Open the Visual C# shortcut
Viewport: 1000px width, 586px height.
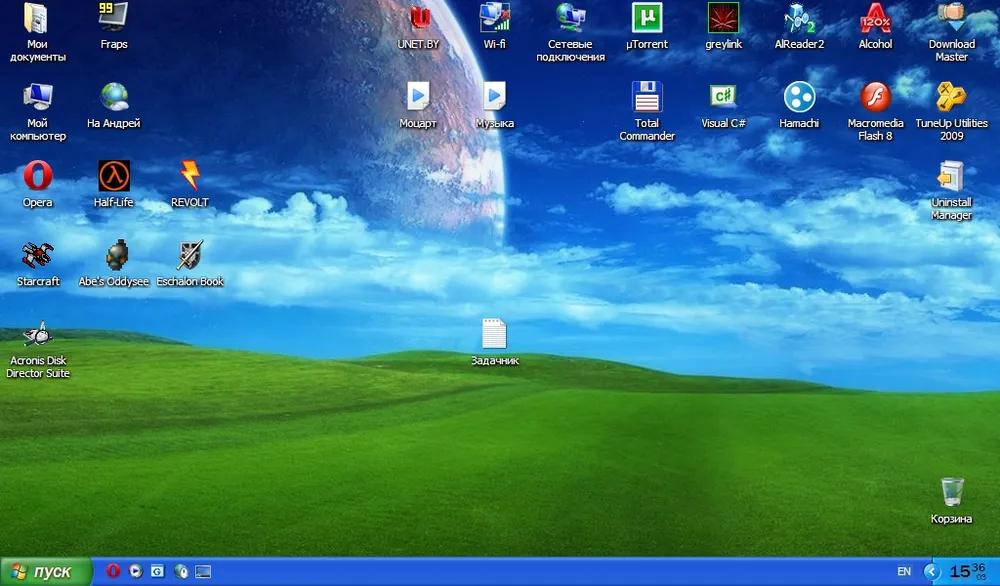[723, 98]
